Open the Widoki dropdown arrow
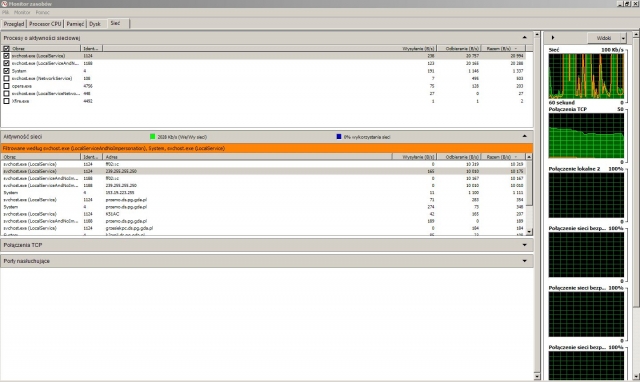This screenshot has height=382, width=640. click(623, 38)
